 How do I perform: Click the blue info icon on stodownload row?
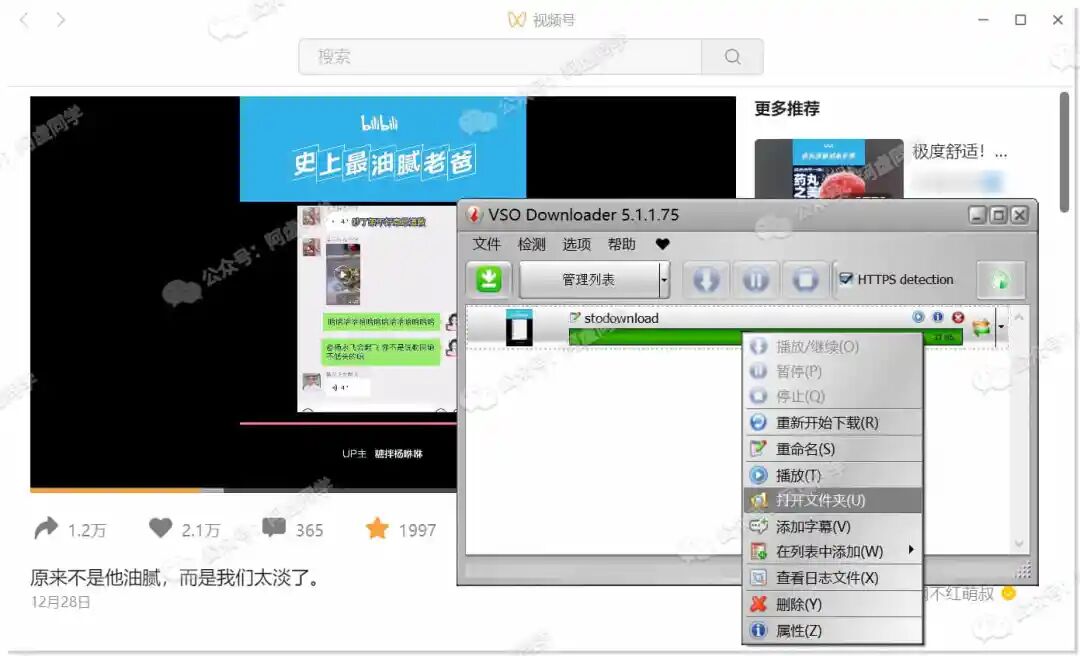point(937,316)
